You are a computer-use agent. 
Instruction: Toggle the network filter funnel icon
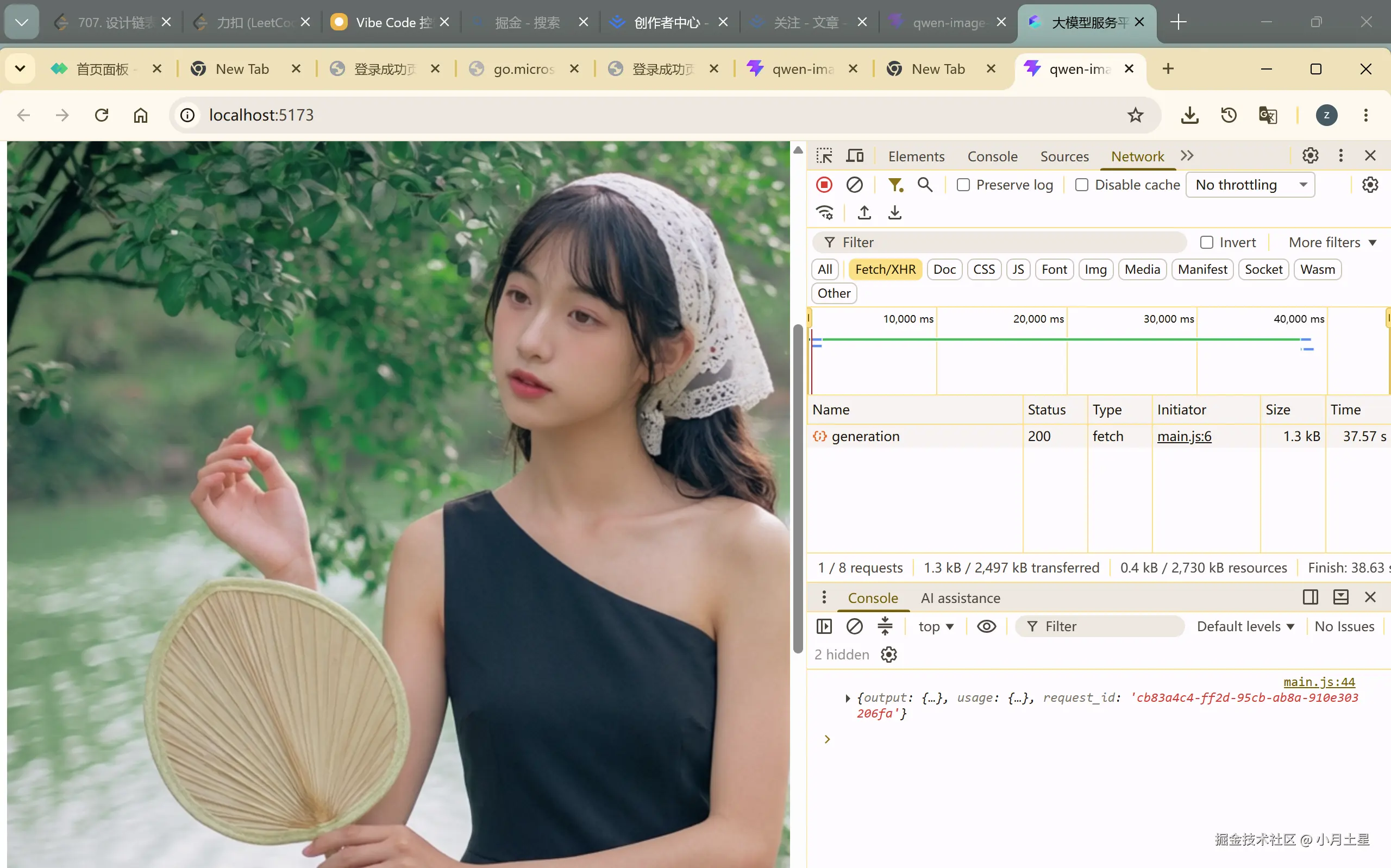[895, 185]
